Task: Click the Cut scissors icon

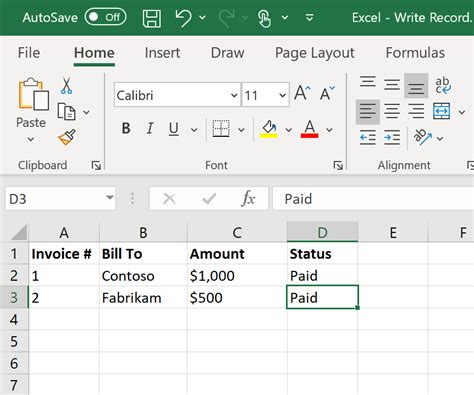Action: (x=66, y=85)
